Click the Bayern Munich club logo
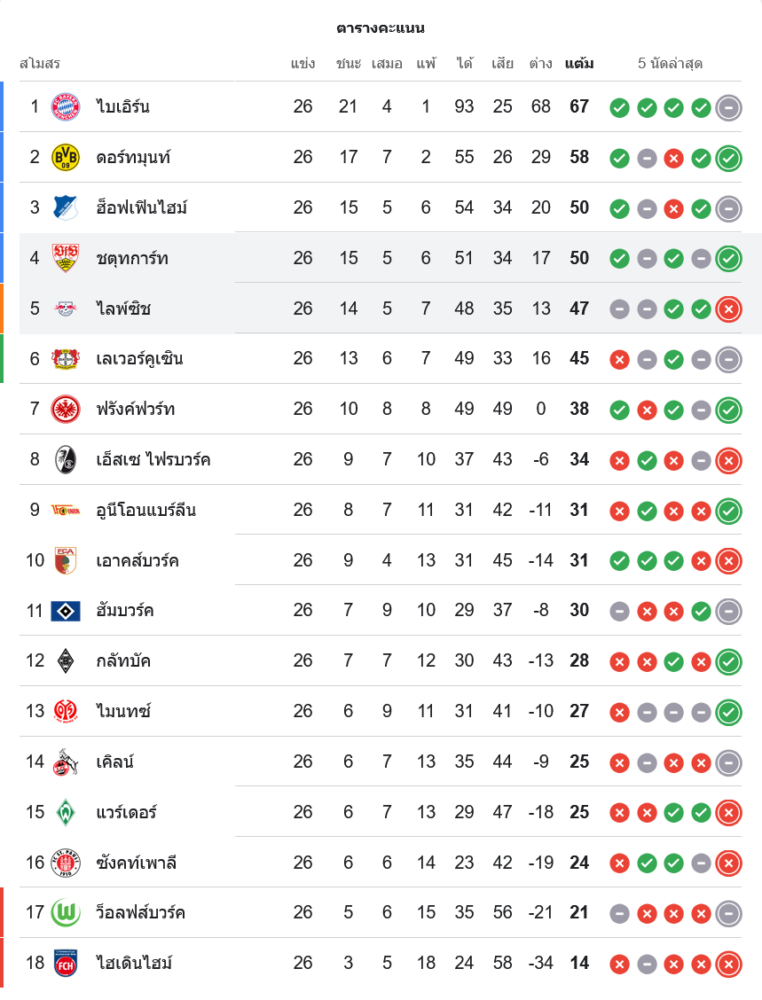 tap(65, 107)
